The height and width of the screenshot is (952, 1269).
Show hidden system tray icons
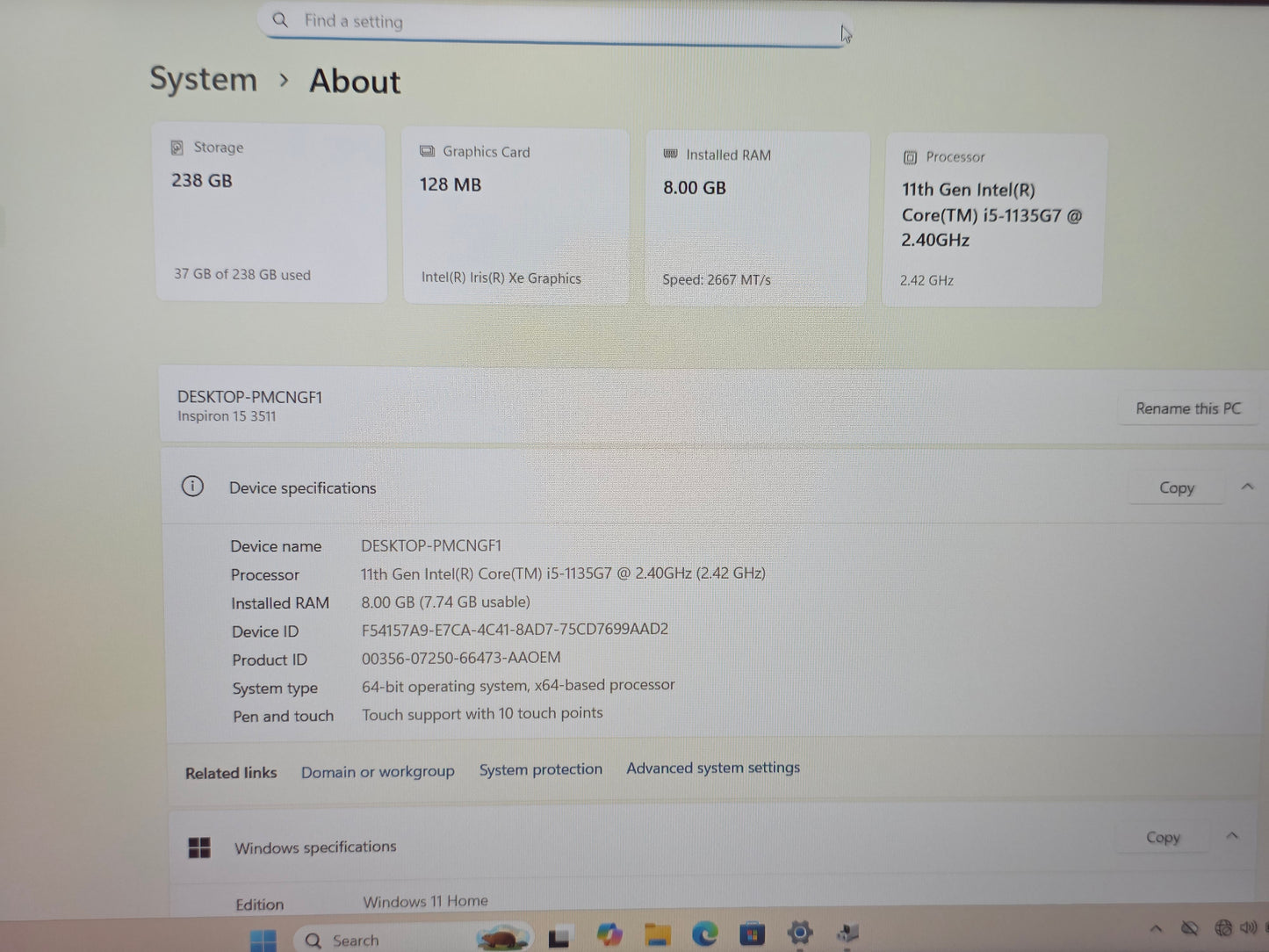[x=1157, y=928]
